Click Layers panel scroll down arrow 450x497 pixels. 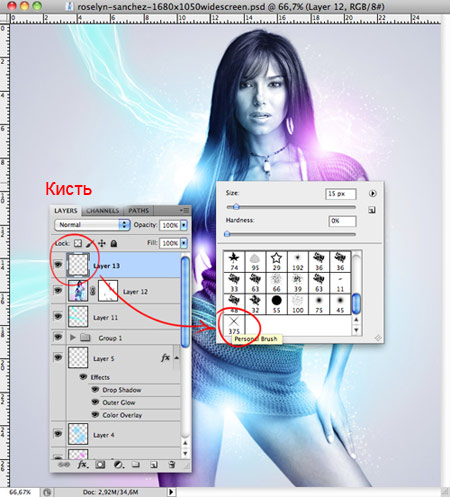click(x=185, y=454)
